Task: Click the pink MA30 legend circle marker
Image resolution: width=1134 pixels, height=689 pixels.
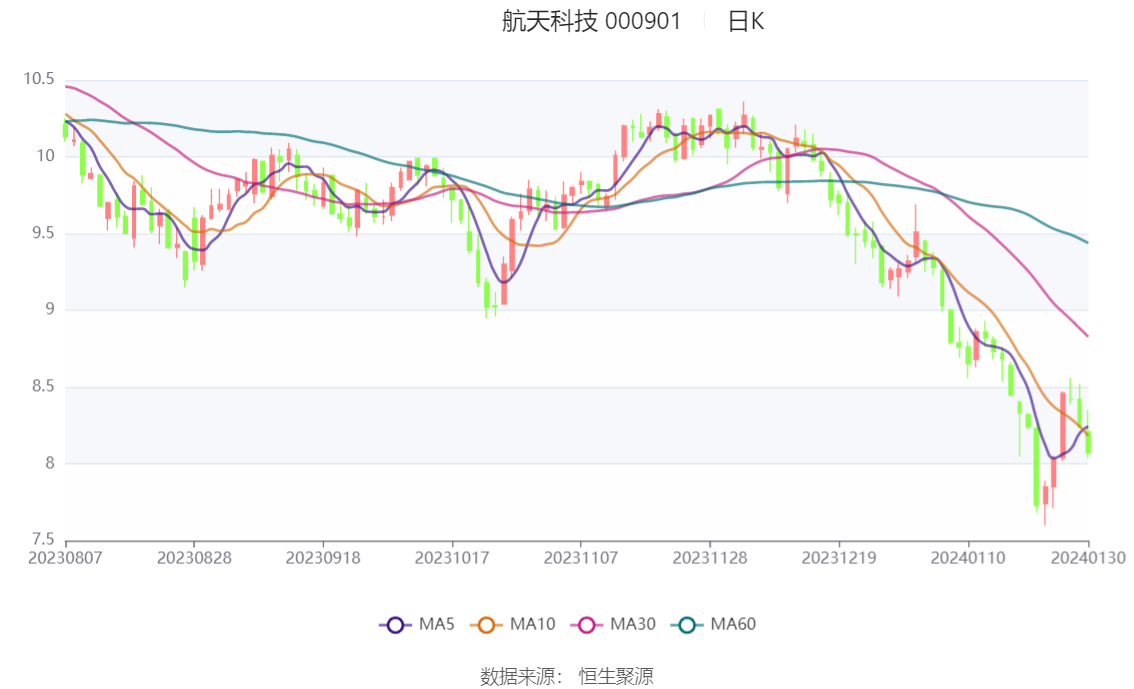Action: 587,625
